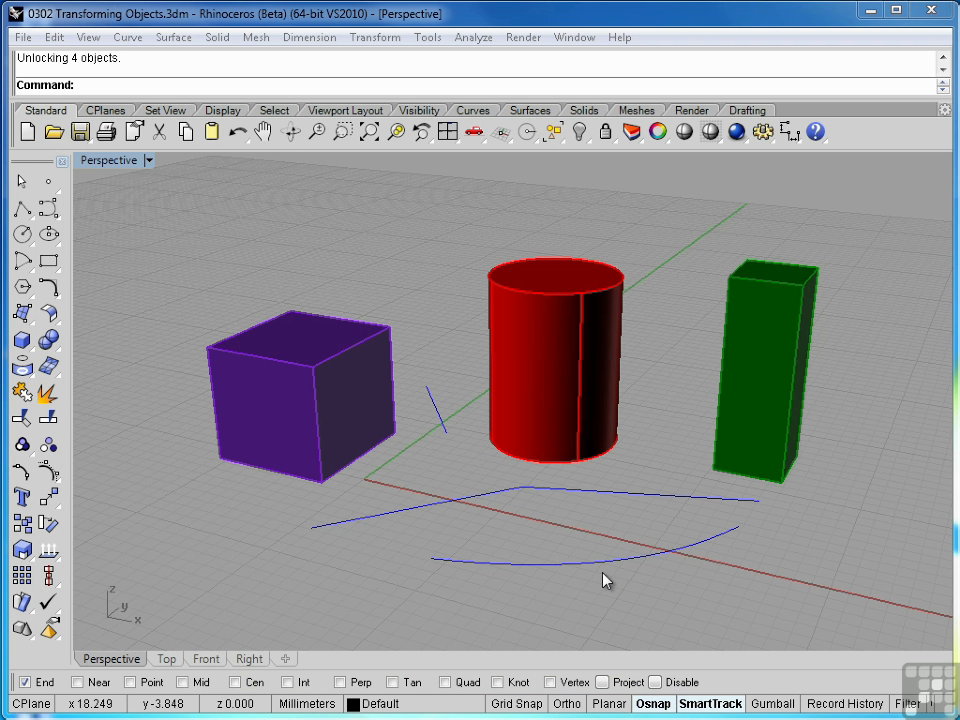The height and width of the screenshot is (720, 960).
Task: Click the Copy icon in Standard toolbar
Action: (186, 132)
